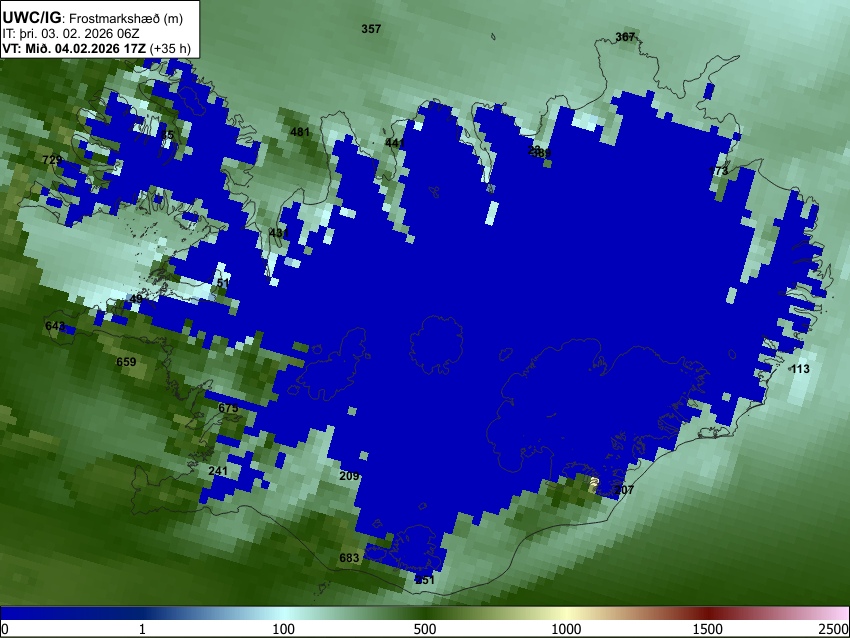Click the map value 51

pyautogui.click(x=223, y=283)
